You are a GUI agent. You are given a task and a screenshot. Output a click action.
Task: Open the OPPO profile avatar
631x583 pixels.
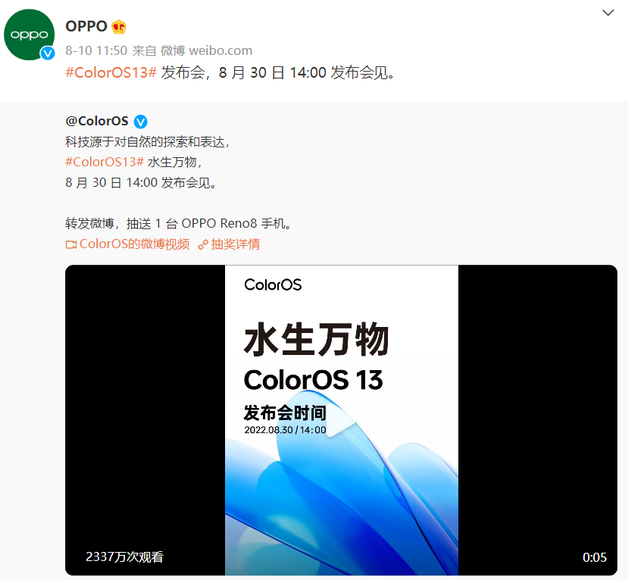tap(29, 35)
